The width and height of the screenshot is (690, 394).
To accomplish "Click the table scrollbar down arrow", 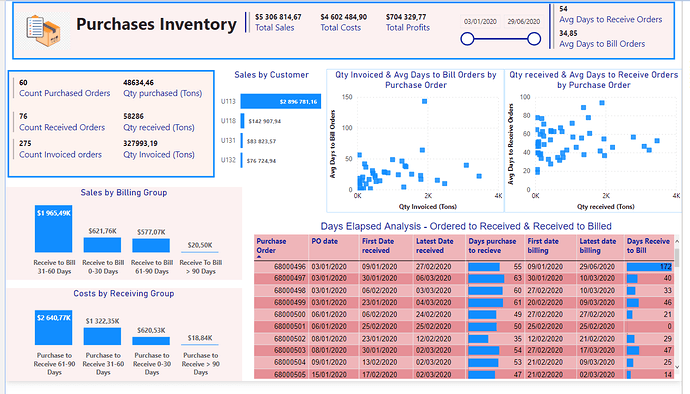I will point(677,367).
